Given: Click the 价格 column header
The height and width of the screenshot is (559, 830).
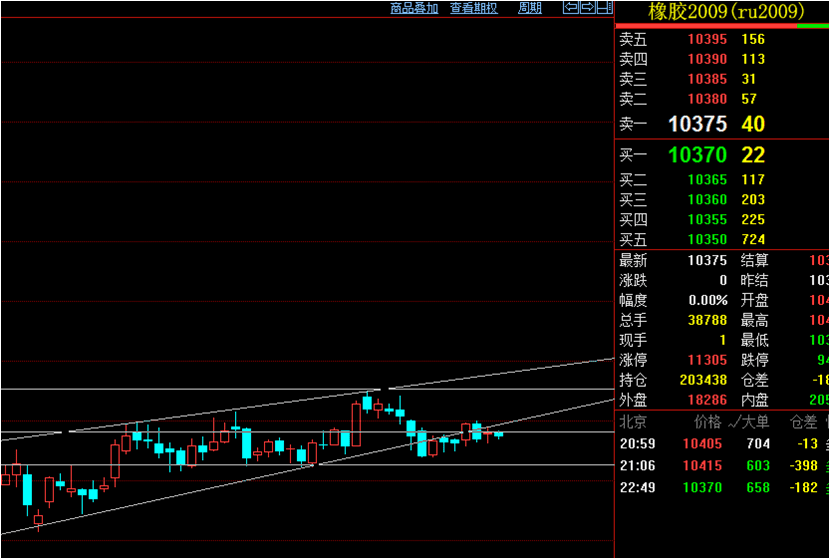Looking at the screenshot, I should [x=708, y=422].
